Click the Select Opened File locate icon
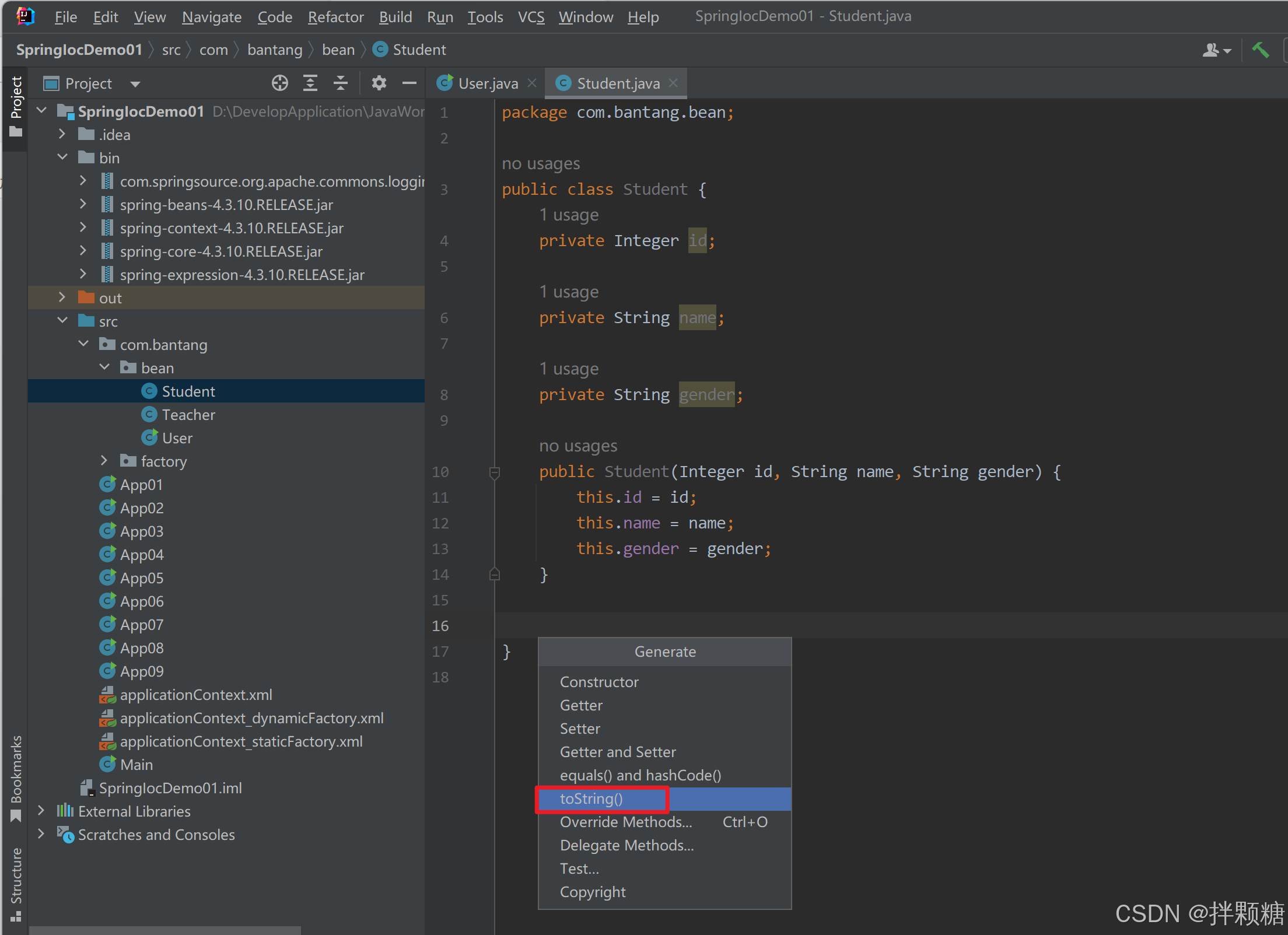The height and width of the screenshot is (935, 1288). click(279, 83)
